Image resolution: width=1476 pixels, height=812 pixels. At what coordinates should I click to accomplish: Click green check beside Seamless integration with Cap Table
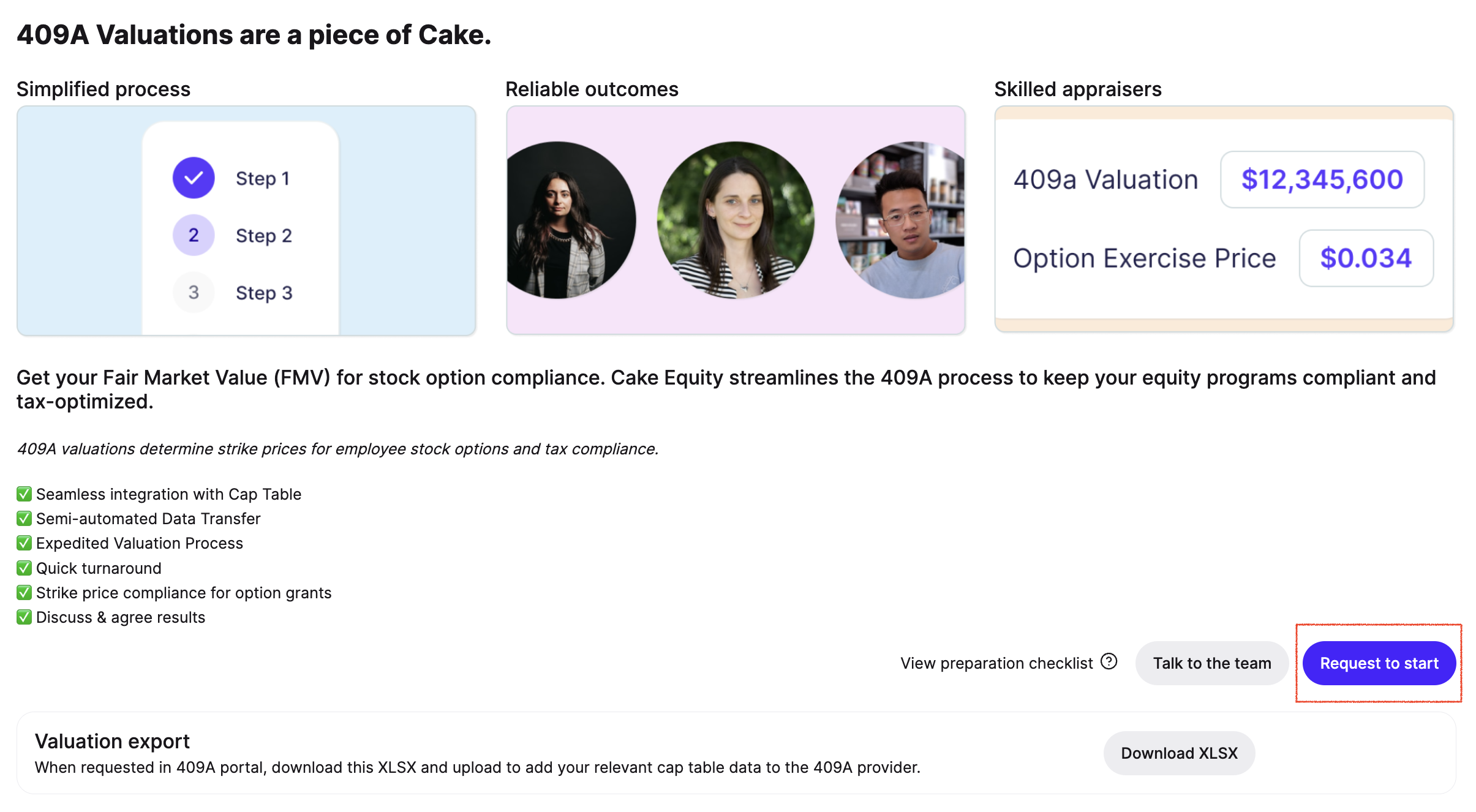[x=24, y=494]
